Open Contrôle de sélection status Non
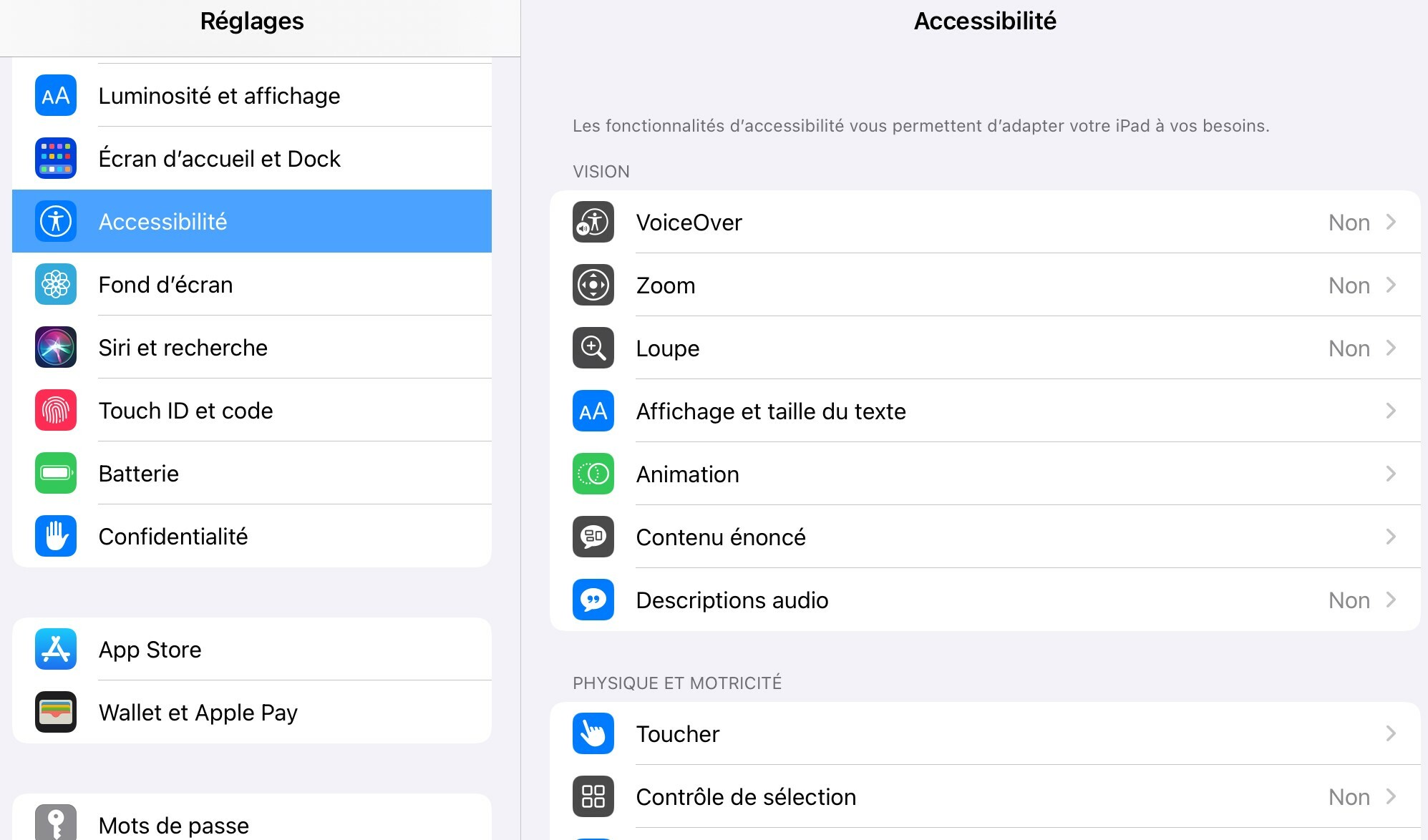The image size is (1428, 840). coord(1349,796)
